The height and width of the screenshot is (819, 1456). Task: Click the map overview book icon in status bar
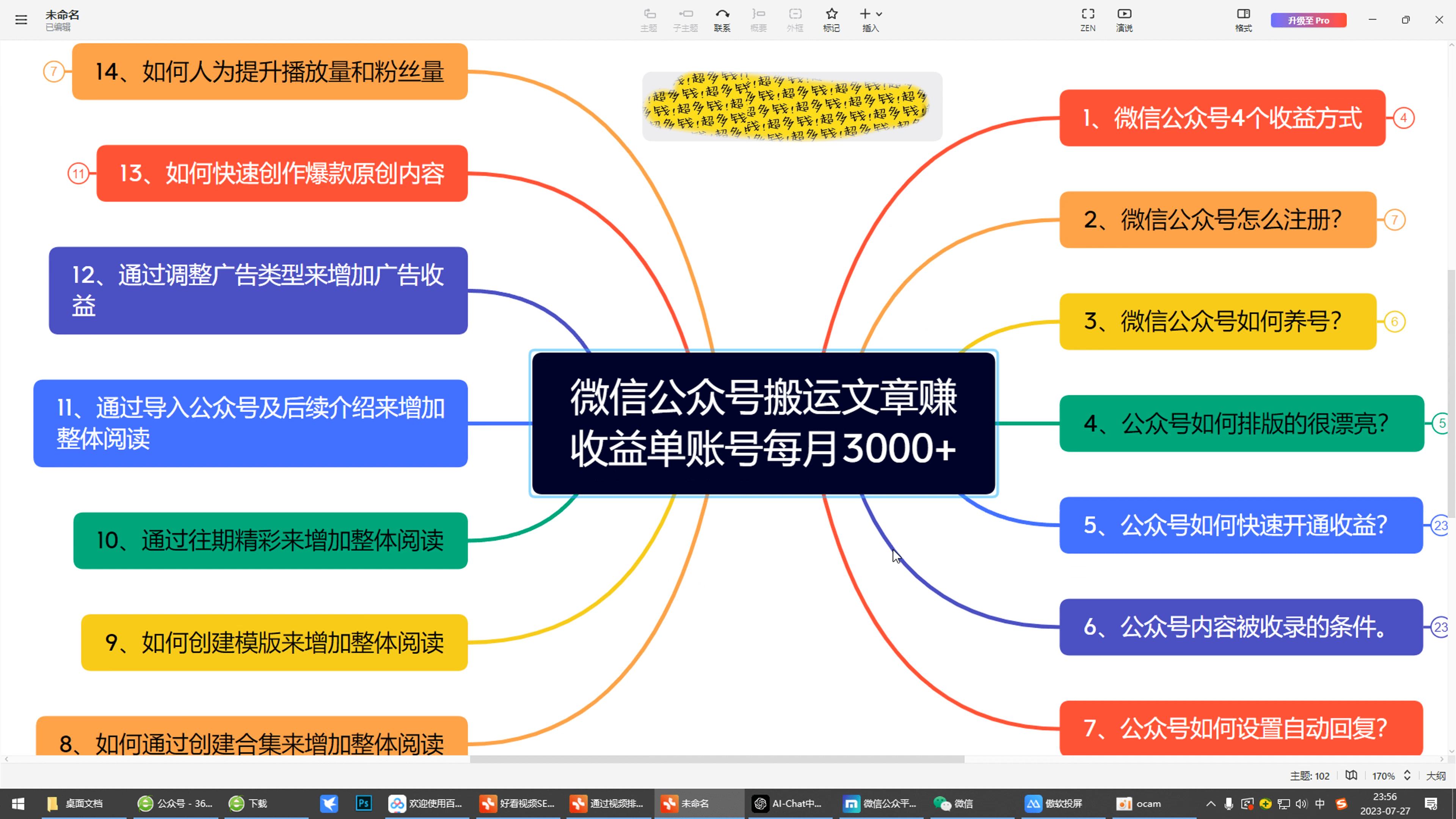tap(1351, 775)
